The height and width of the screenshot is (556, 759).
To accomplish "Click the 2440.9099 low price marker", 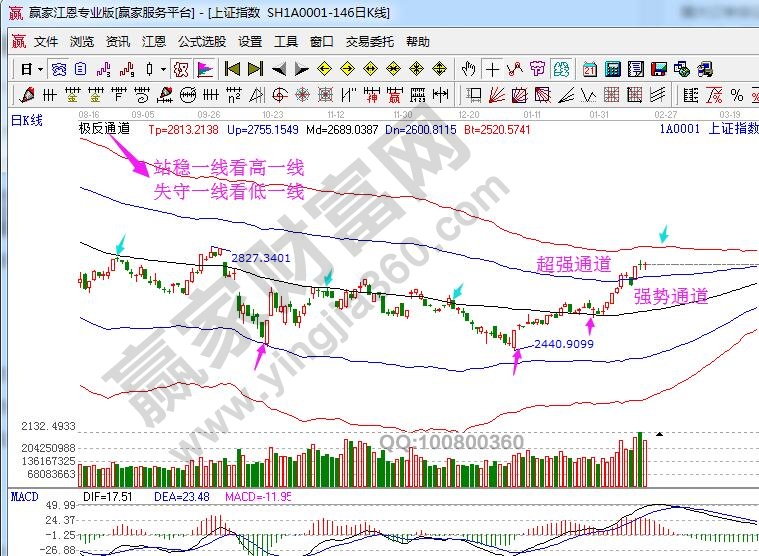I will pos(563,343).
